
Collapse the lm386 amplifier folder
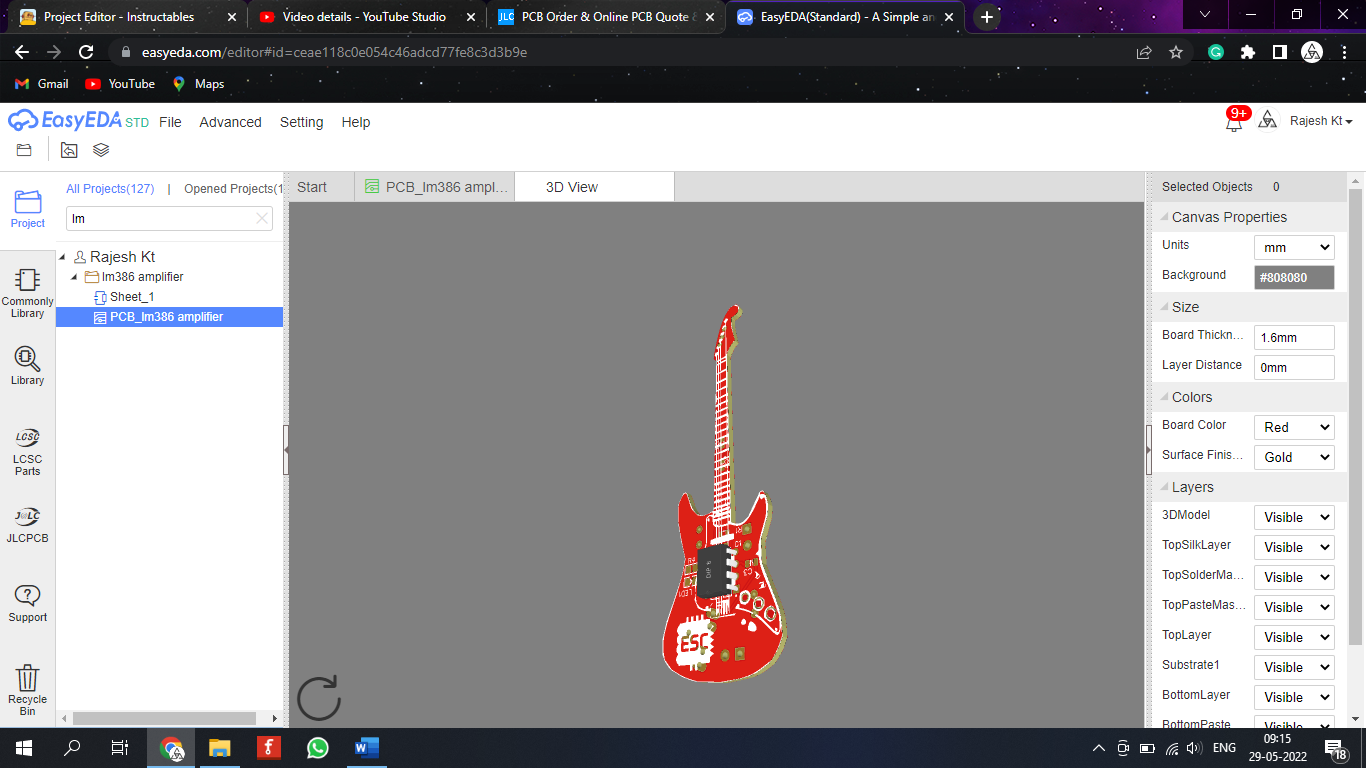pos(74,277)
